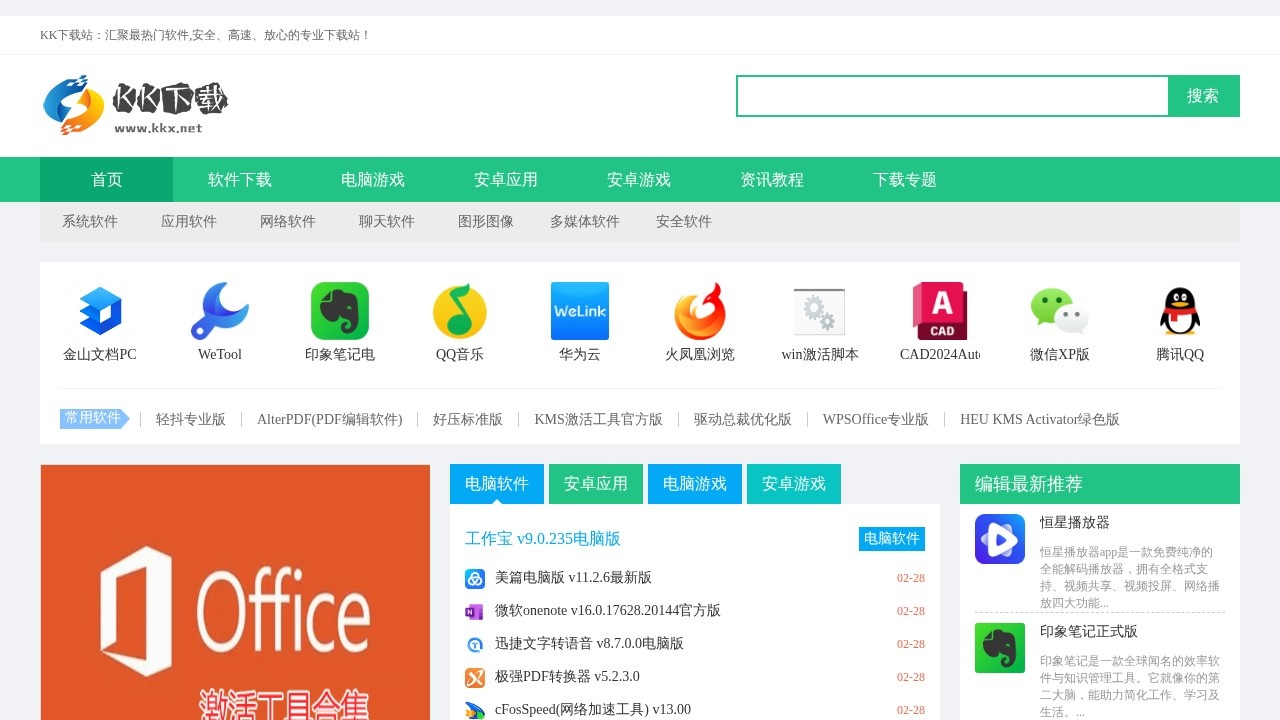
Task: Select the 火凤凰浏览器 flame icon
Action: point(699,310)
